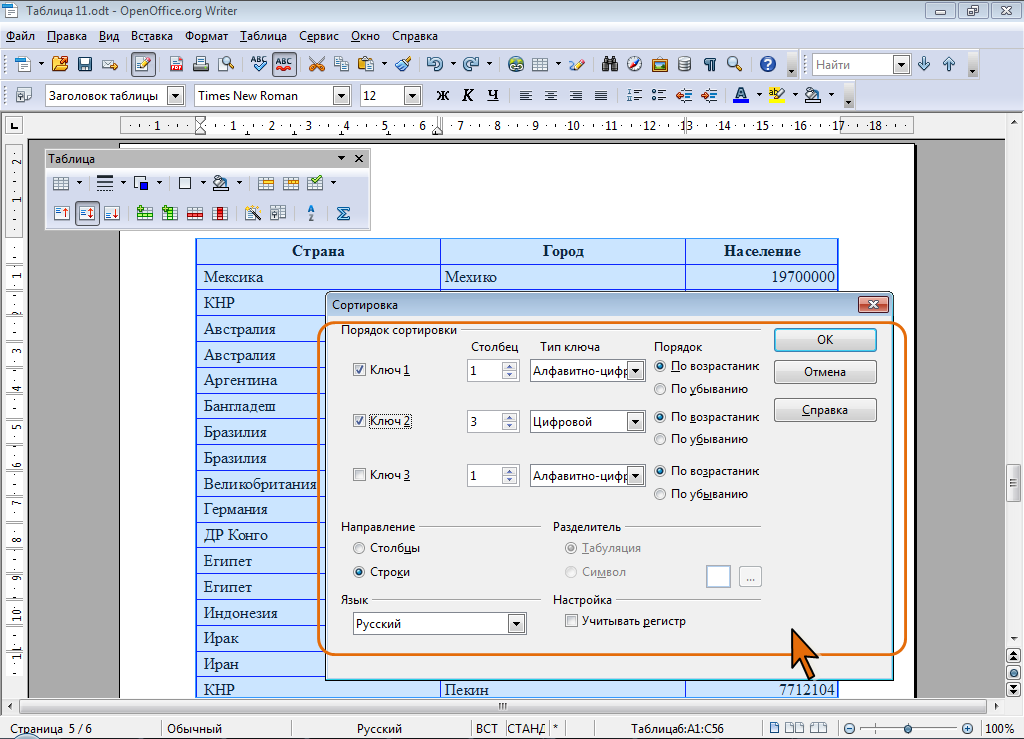Open Times New Roman font dropdown
Screen dimensions: 1024x739
tap(342, 95)
